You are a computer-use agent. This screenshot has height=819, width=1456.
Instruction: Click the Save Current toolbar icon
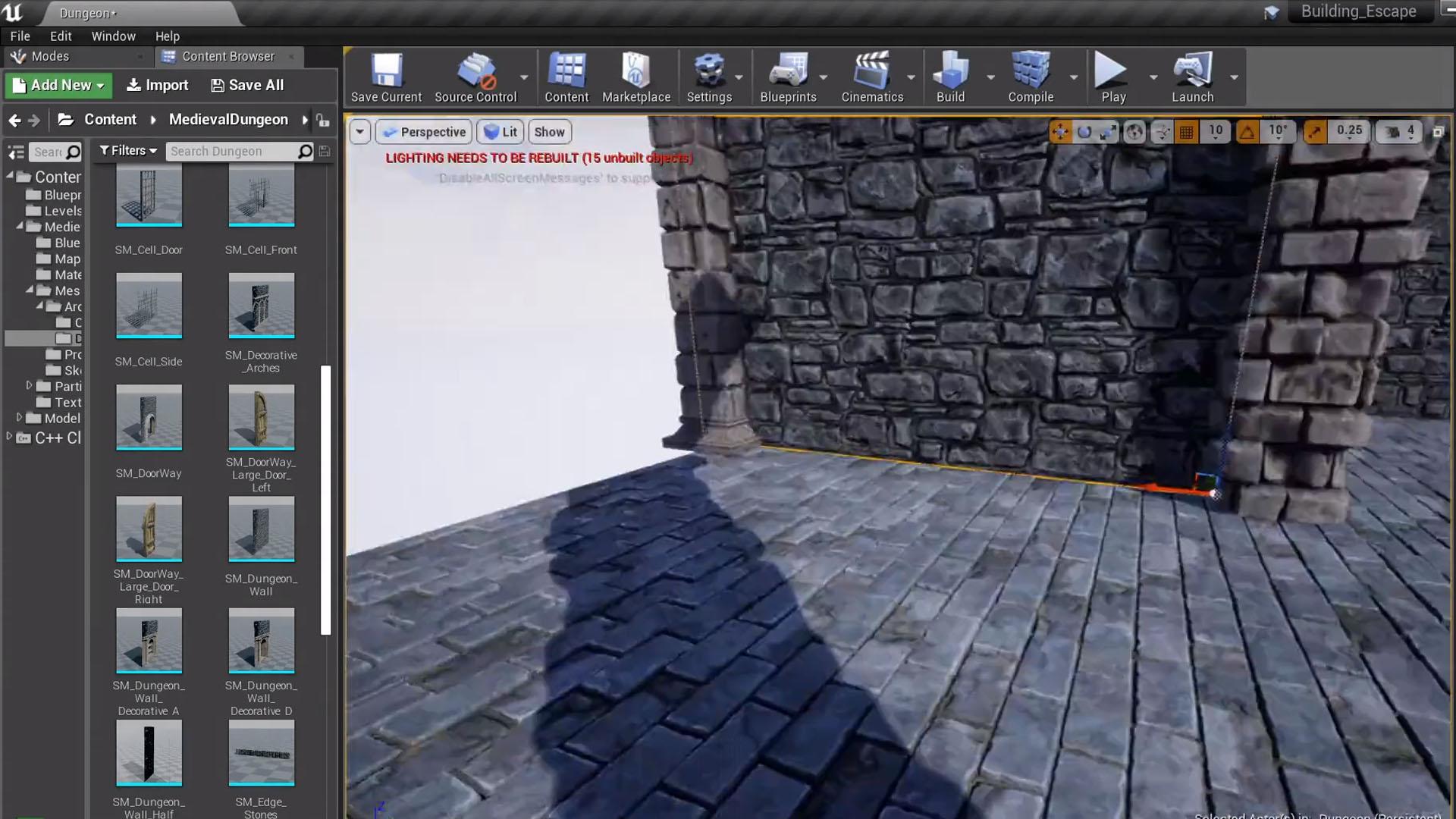click(386, 77)
